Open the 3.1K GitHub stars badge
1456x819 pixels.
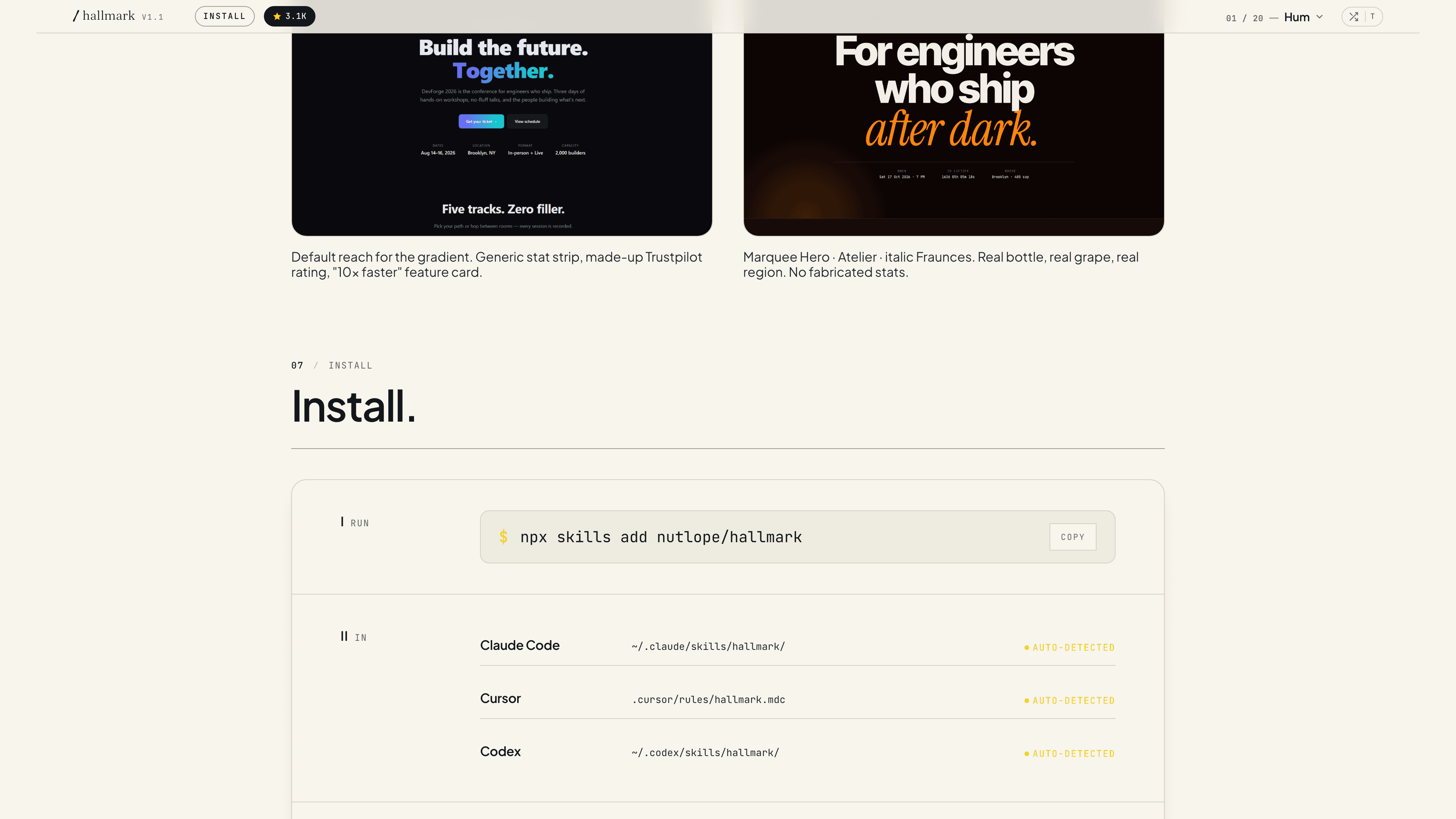(289, 16)
